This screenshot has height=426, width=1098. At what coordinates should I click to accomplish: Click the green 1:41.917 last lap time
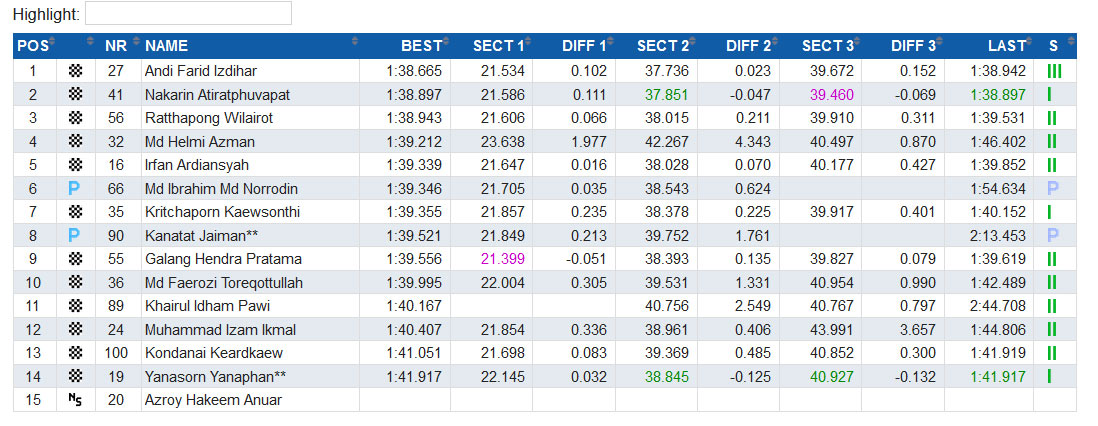coord(998,377)
